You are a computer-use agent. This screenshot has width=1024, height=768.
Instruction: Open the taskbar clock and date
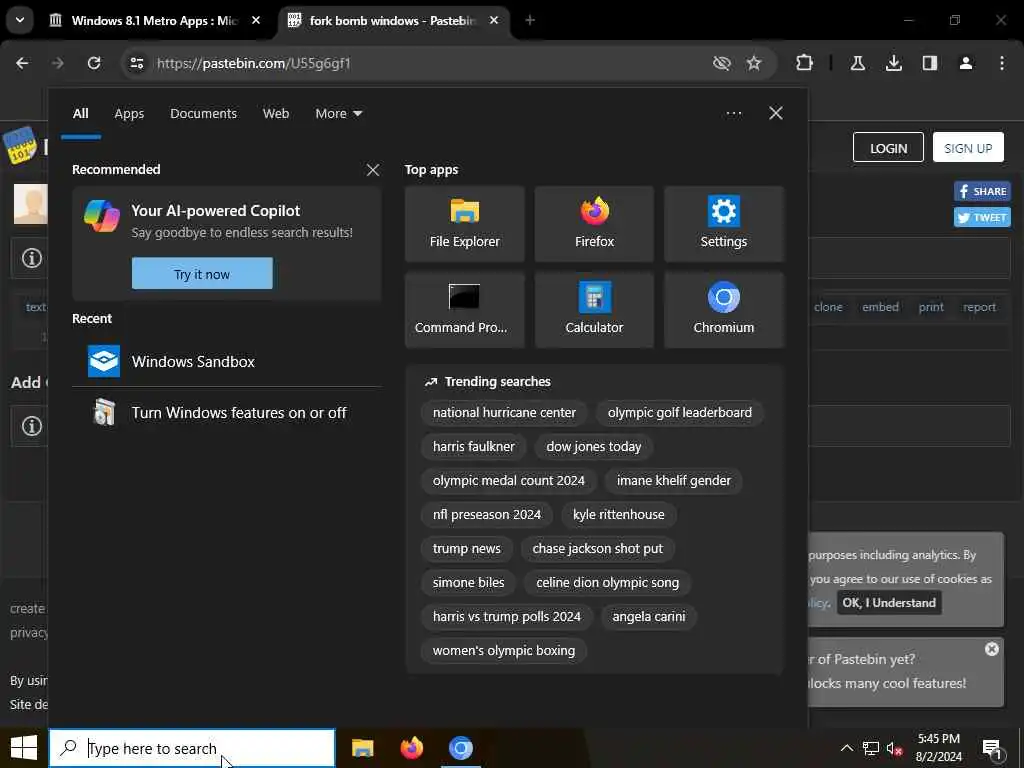click(938, 748)
